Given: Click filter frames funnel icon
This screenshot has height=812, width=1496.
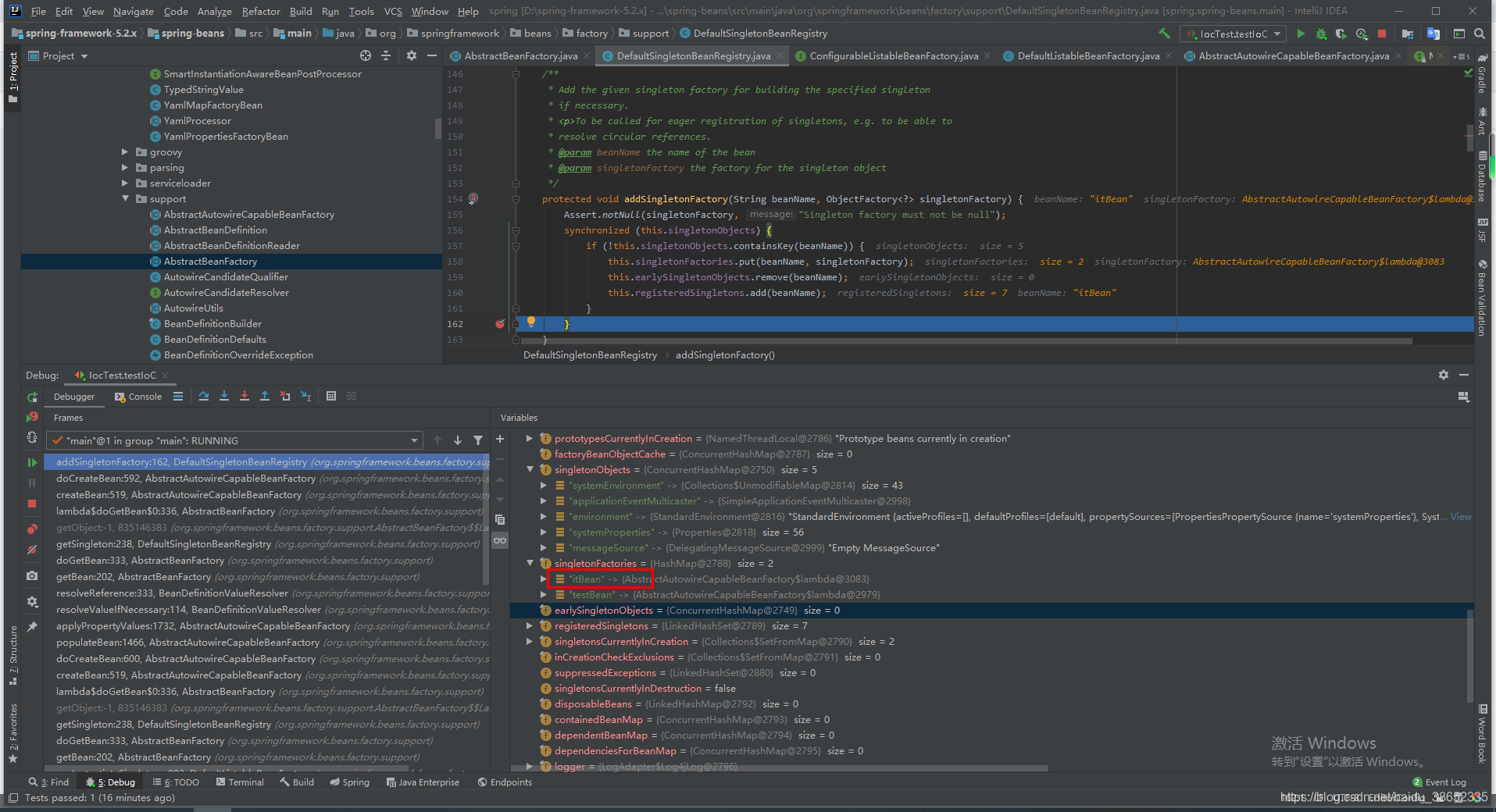Looking at the screenshot, I should [x=478, y=440].
